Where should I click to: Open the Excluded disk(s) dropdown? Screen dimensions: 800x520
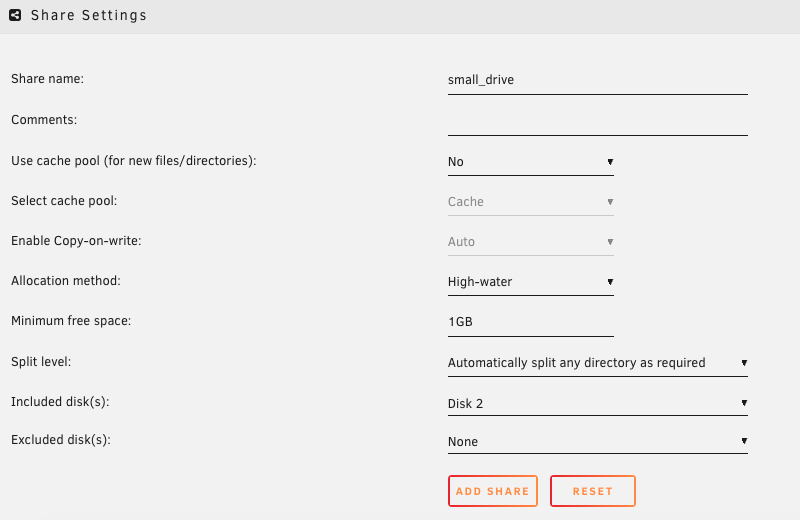[x=597, y=441]
